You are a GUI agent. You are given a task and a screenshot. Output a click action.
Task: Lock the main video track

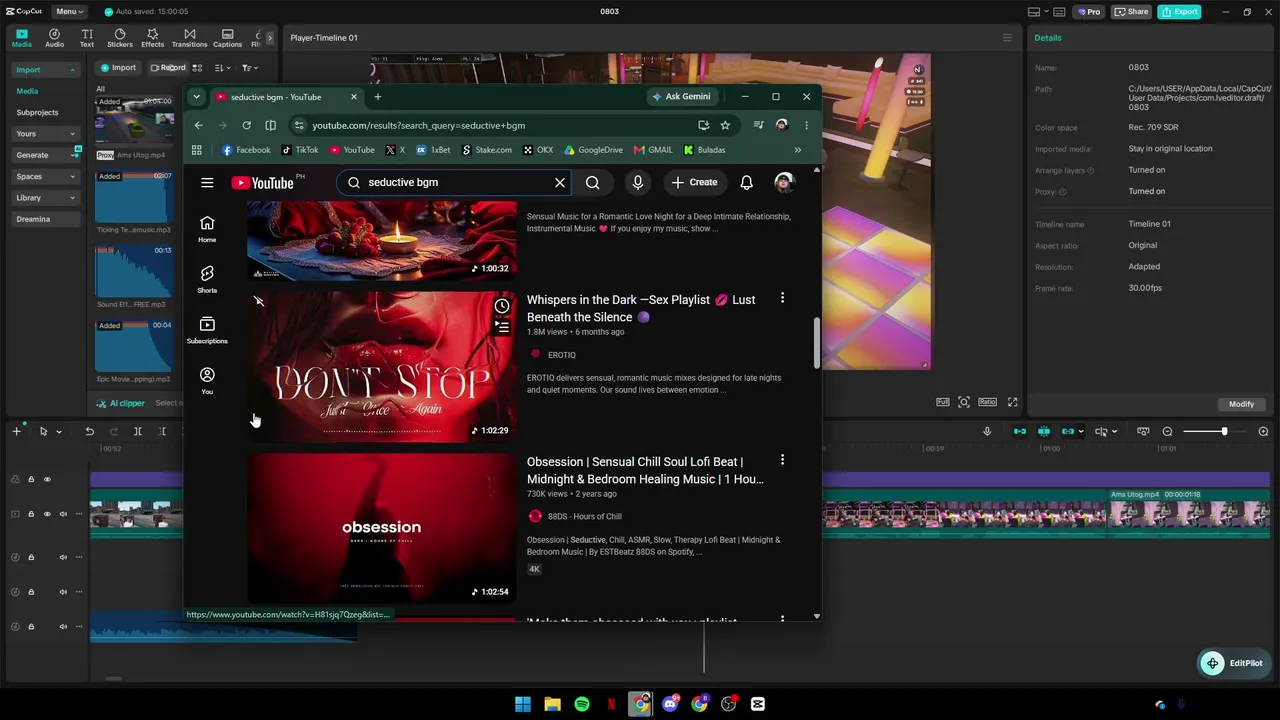31,514
